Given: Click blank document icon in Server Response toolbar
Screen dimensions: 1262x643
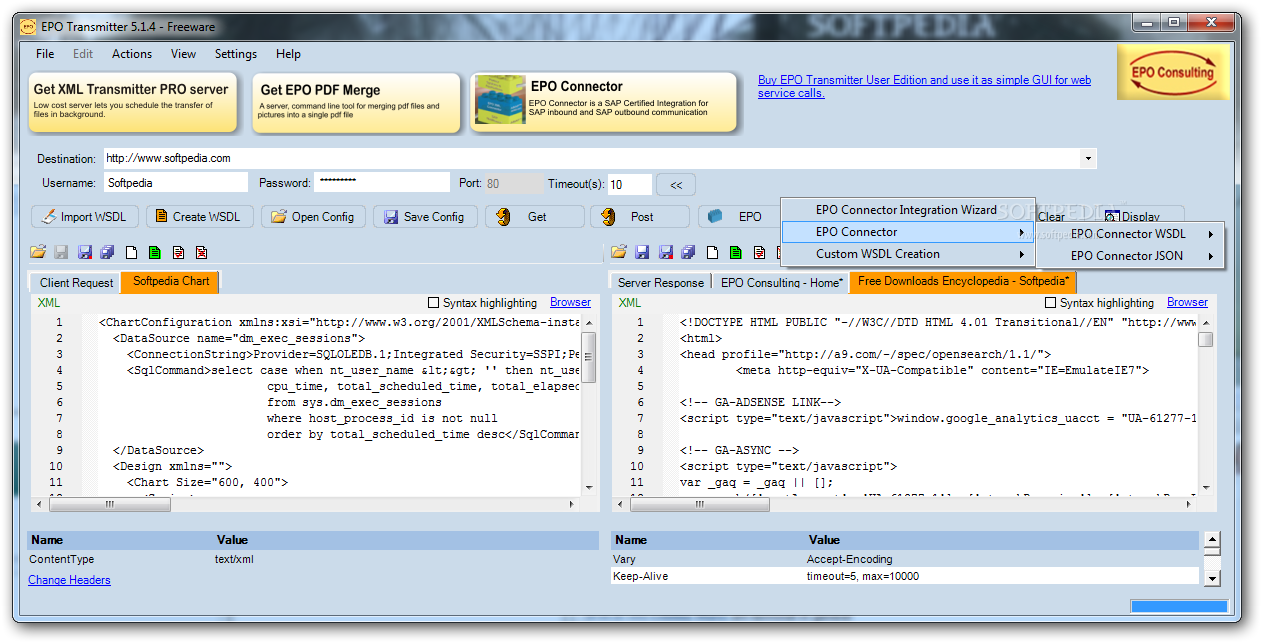Looking at the screenshot, I should [713, 252].
